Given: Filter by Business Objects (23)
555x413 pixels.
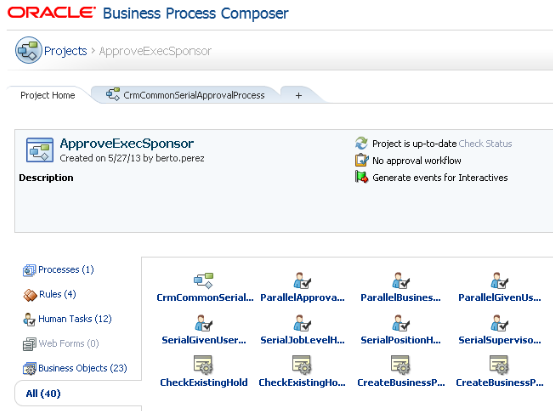Looking at the screenshot, I should click(x=82, y=368).
